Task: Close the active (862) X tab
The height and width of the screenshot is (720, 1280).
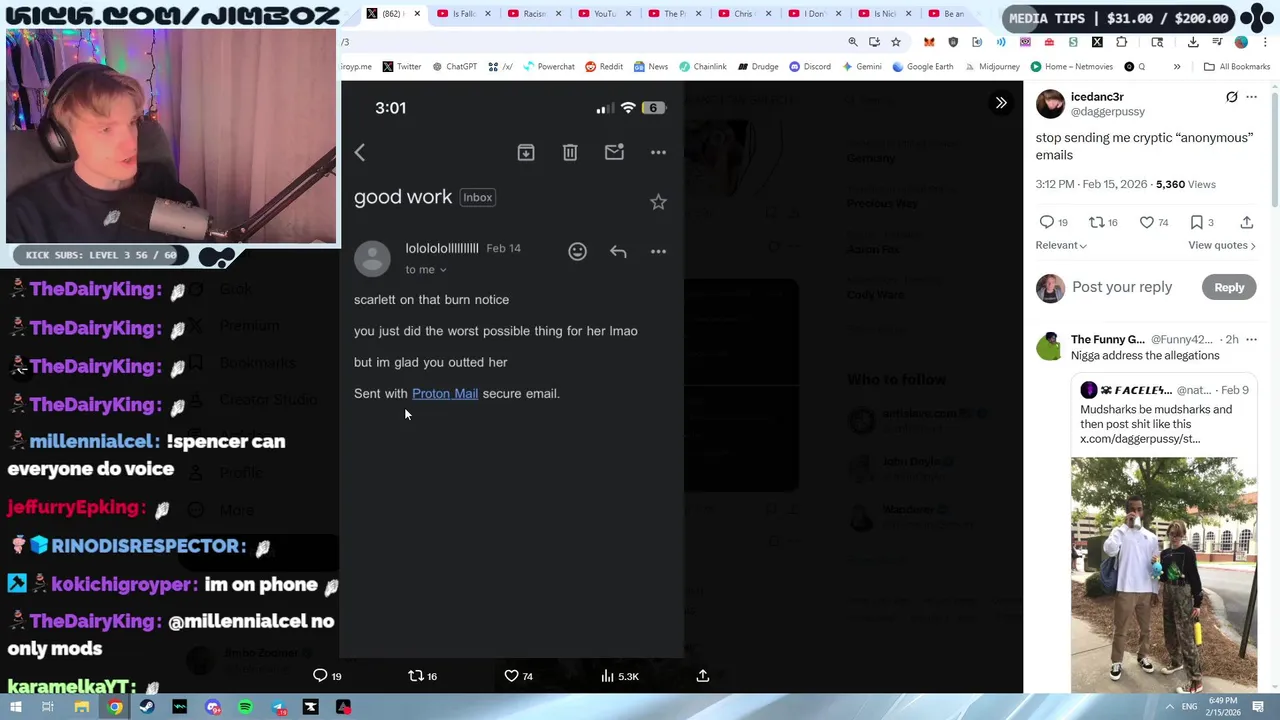Action: click(x=416, y=14)
